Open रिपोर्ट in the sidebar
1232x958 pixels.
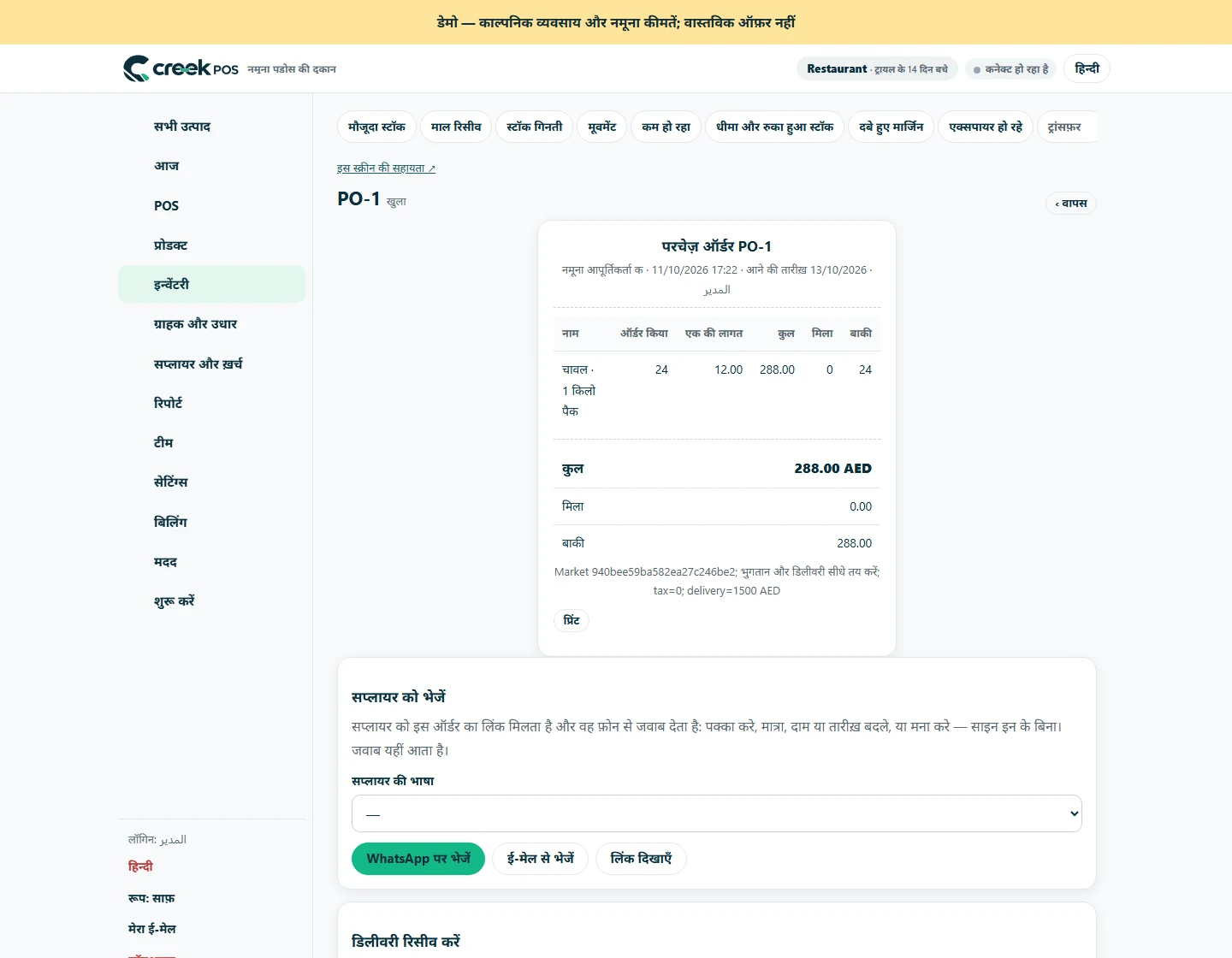(x=211, y=403)
